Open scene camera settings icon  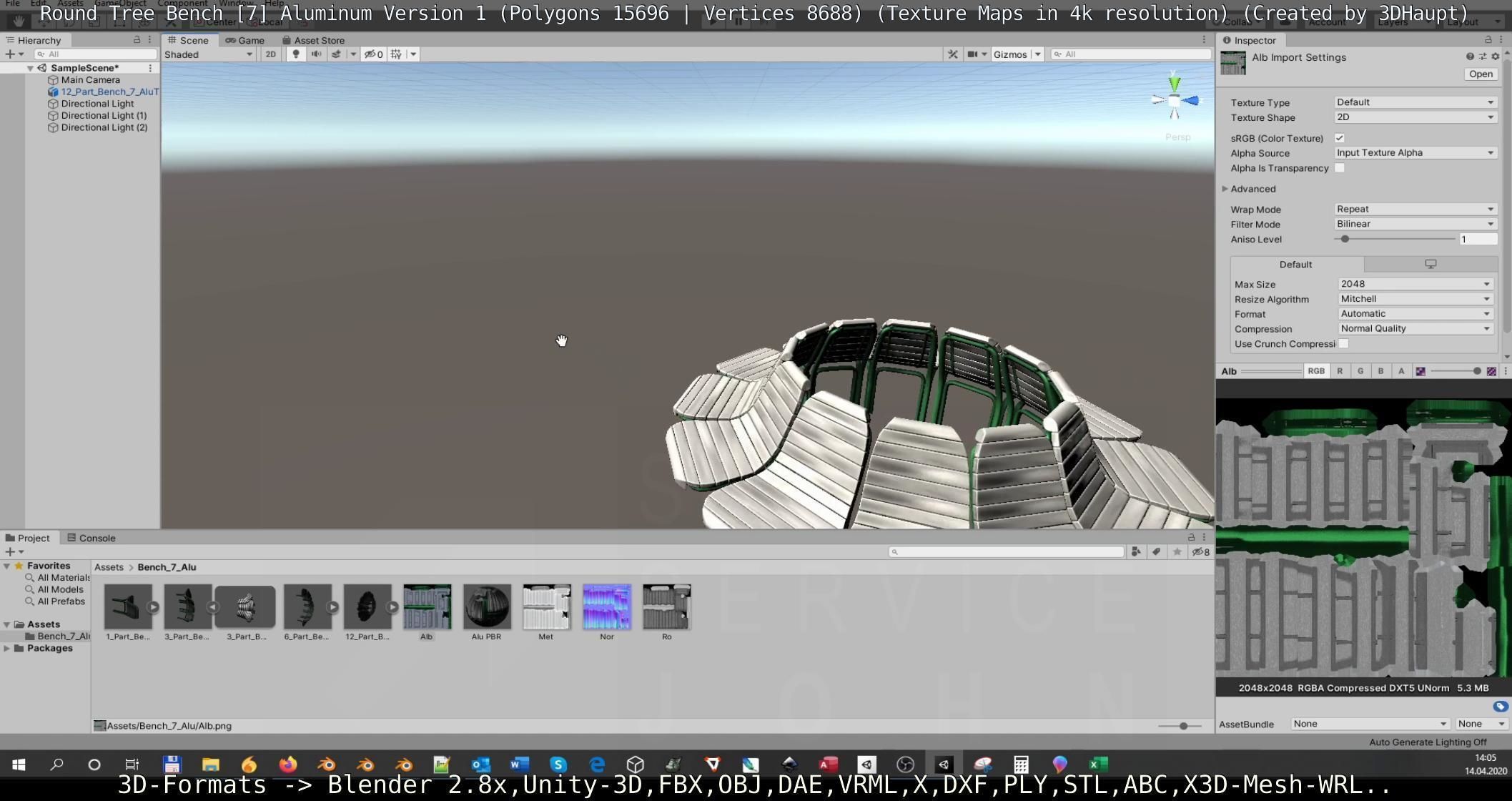point(972,54)
